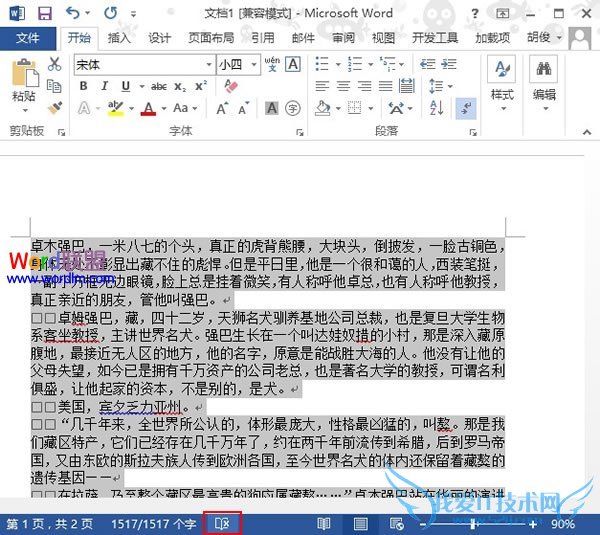Switch to the 页面布局 tab

pos(211,38)
